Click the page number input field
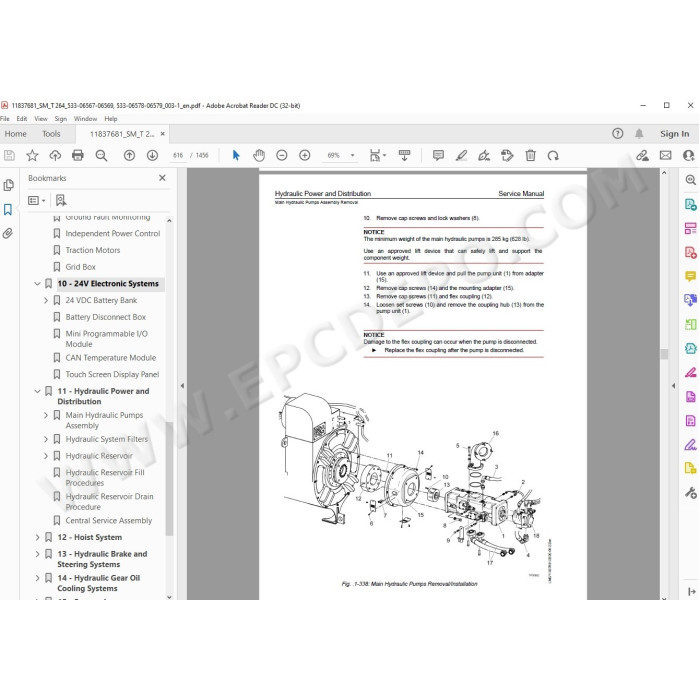 178,155
